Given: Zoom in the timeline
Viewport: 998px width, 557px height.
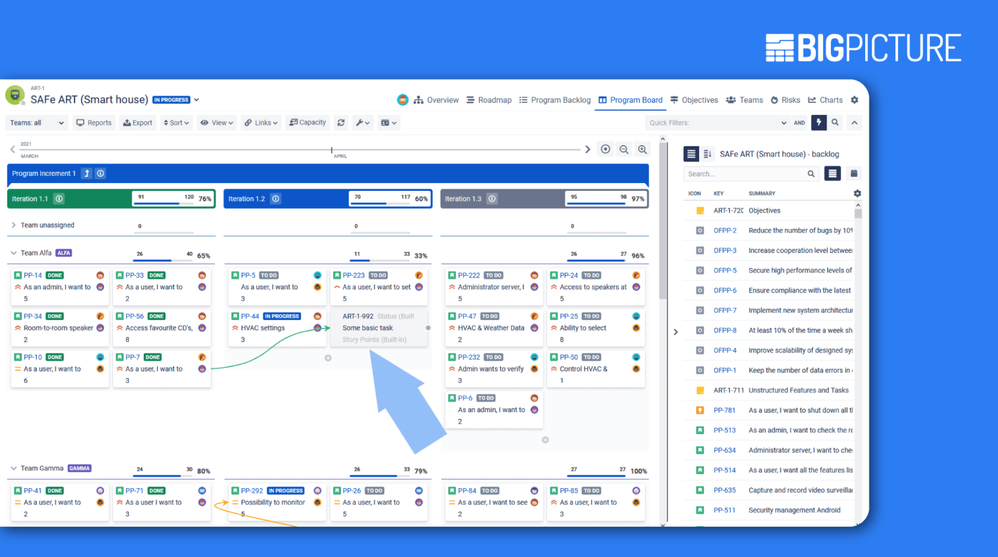Looking at the screenshot, I should pyautogui.click(x=643, y=149).
